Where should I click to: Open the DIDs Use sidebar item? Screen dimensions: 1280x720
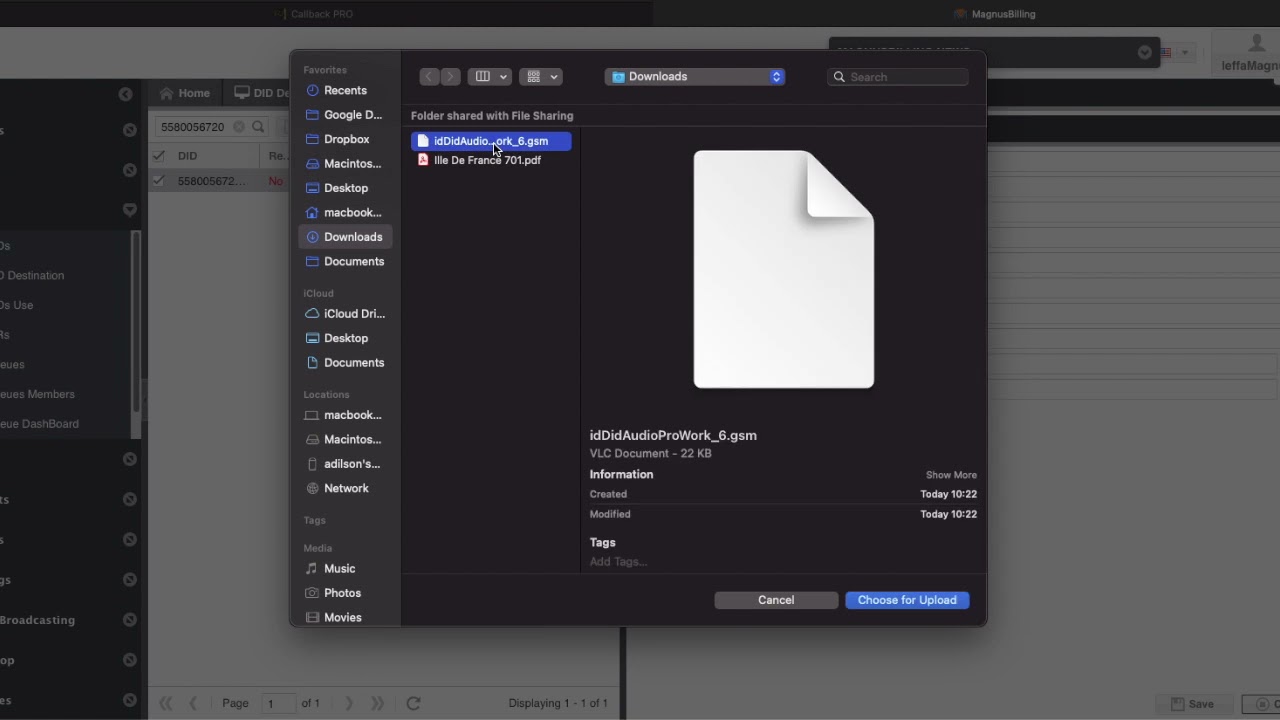coord(17,305)
